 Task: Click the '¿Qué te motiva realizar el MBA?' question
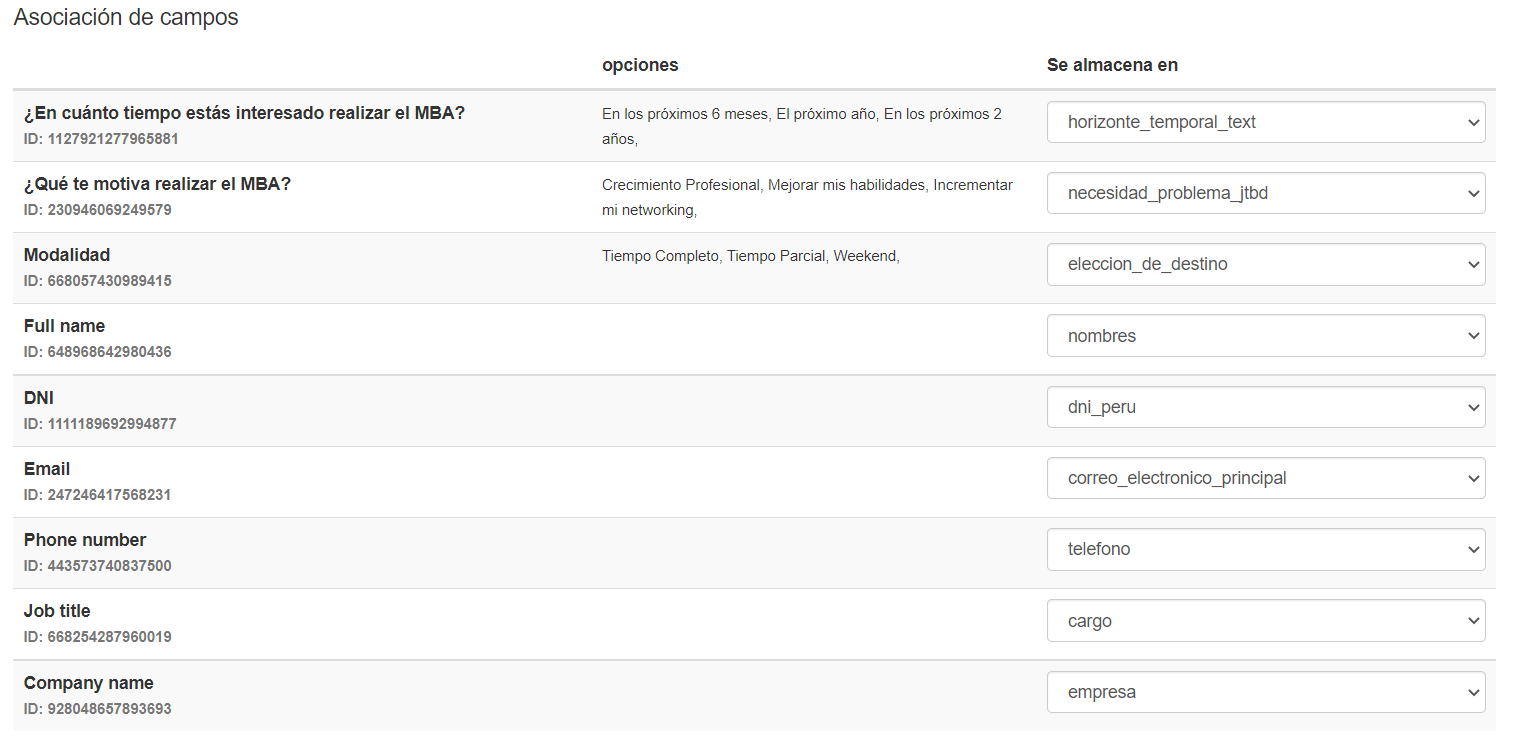coord(157,184)
